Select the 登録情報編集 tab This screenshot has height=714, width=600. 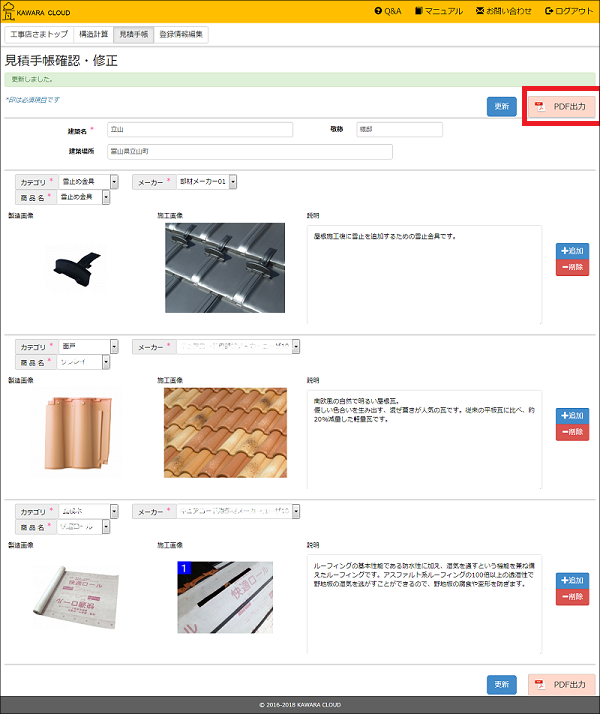(182, 34)
